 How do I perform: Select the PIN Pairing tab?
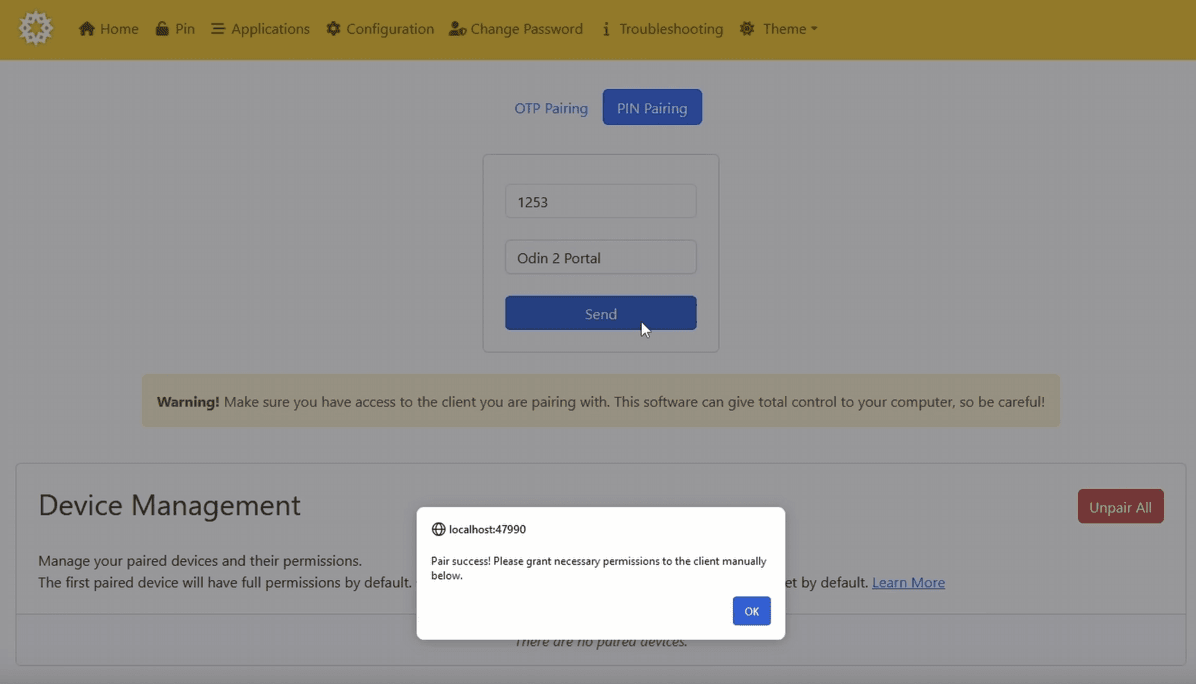652,108
